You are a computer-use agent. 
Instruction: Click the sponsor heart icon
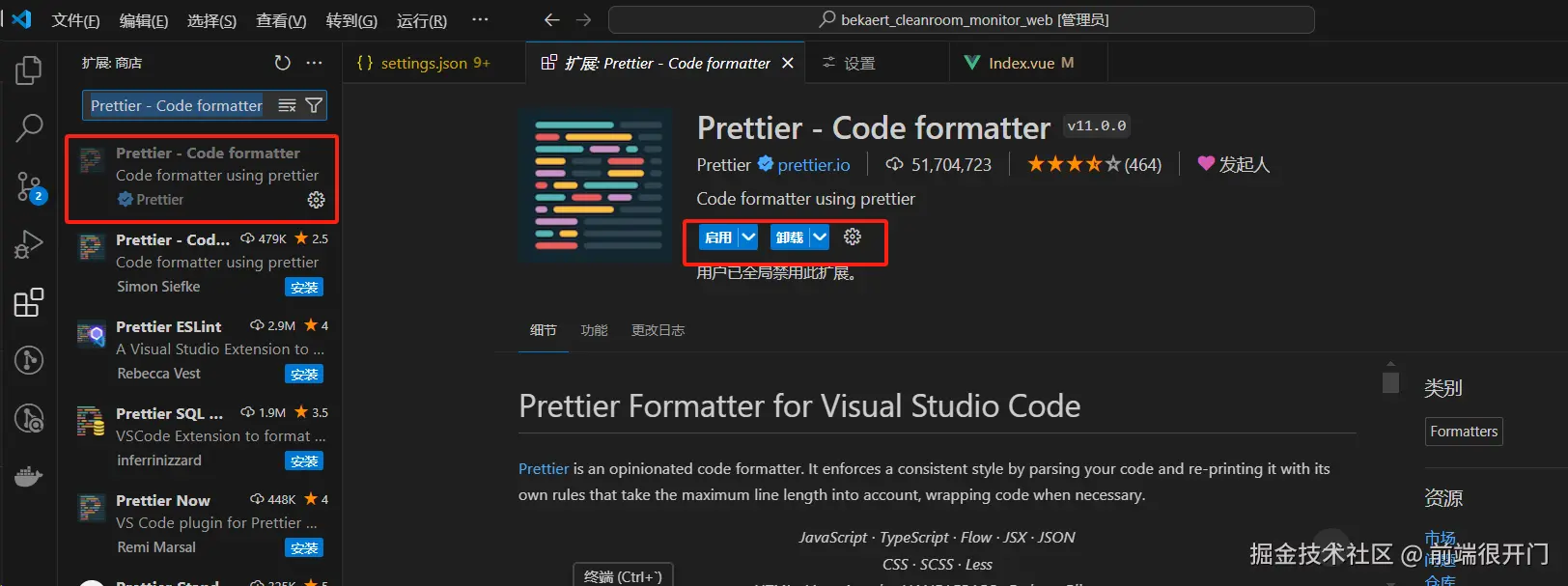coord(1206,164)
